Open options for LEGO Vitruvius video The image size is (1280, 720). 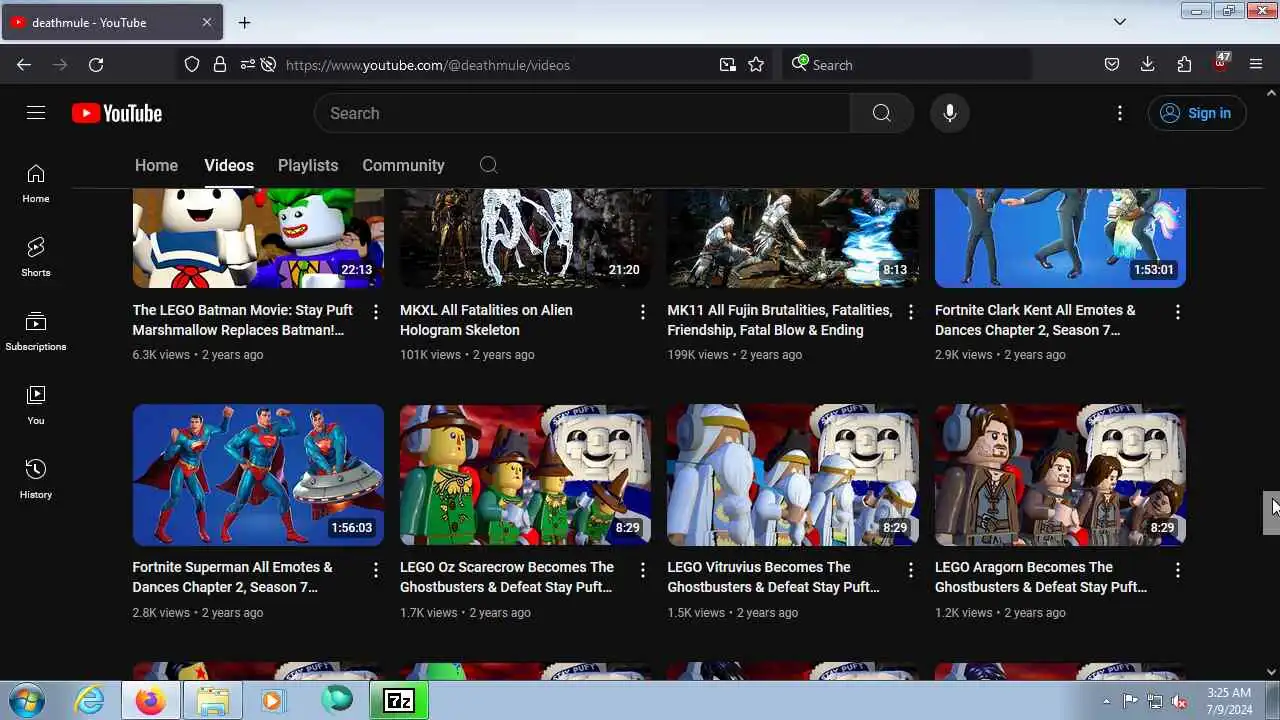pyautogui.click(x=910, y=570)
